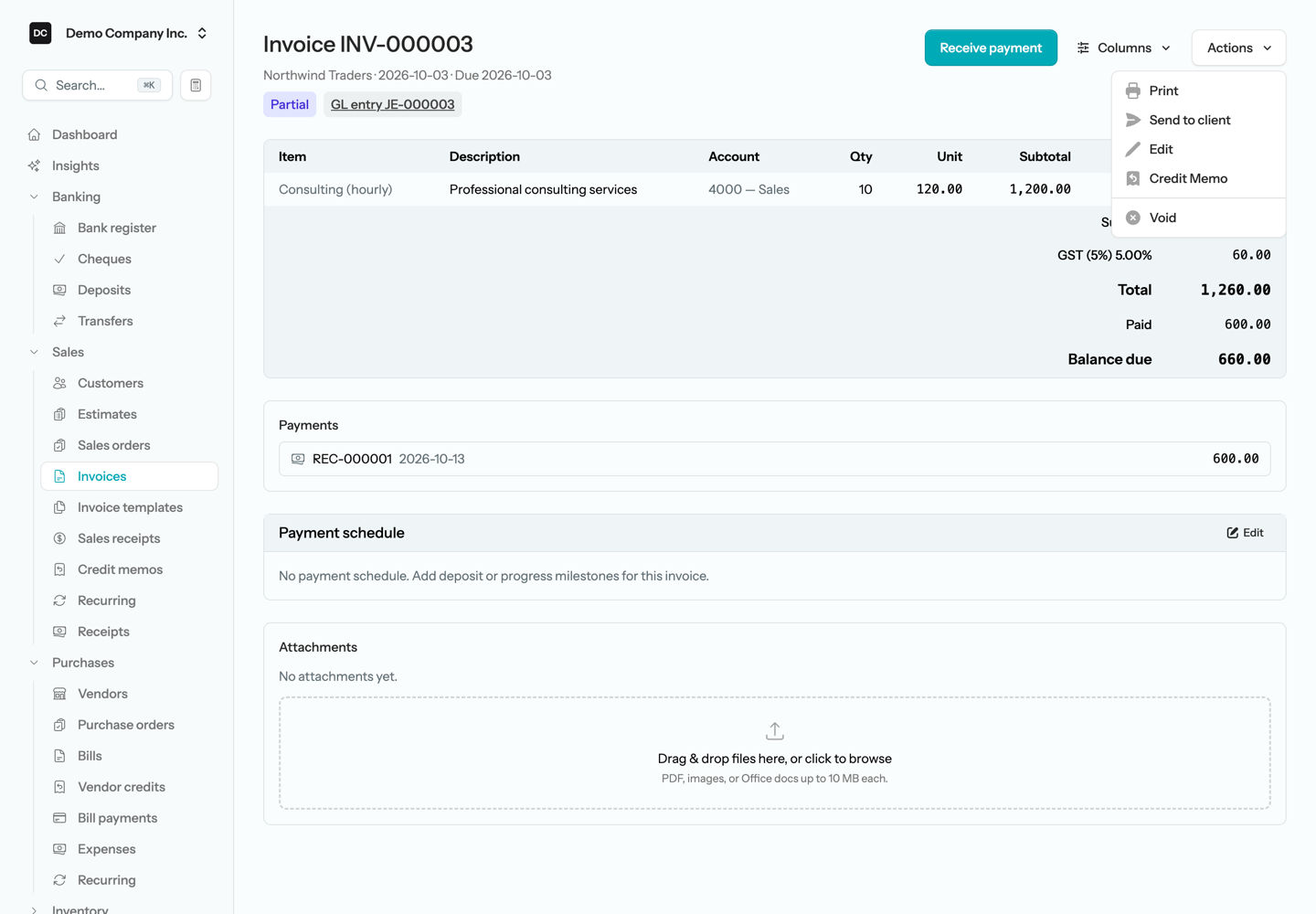This screenshot has height=914, width=1316.
Task: Open the Columns dropdown
Action: click(1123, 48)
